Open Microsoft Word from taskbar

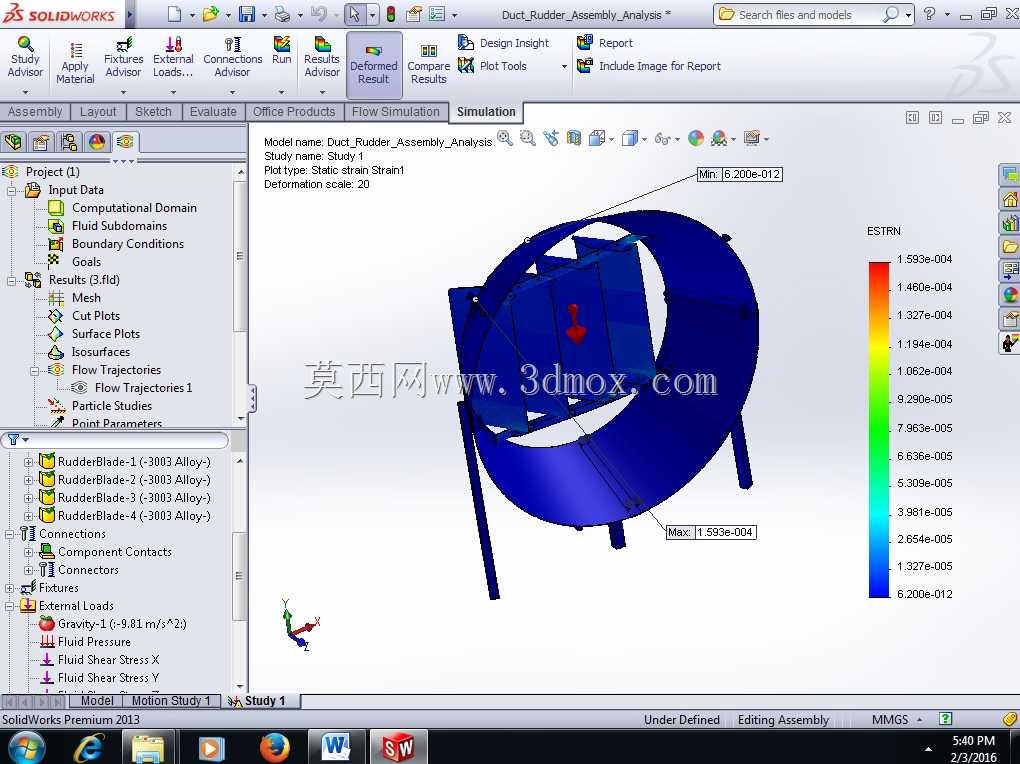(336, 748)
